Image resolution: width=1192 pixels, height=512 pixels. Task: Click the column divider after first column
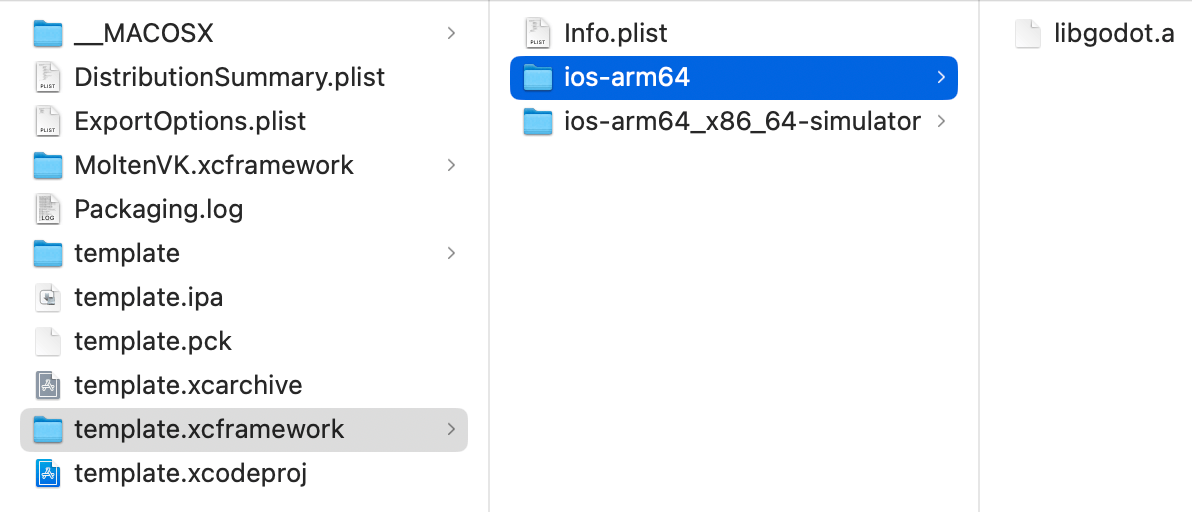pyautogui.click(x=489, y=256)
